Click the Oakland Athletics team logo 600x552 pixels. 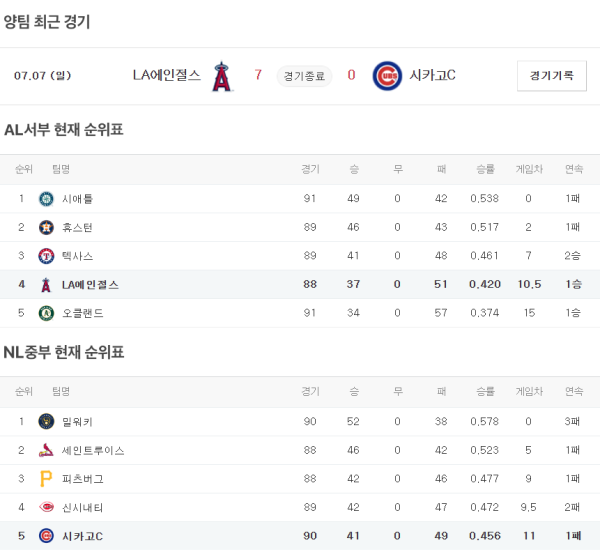tap(45, 313)
